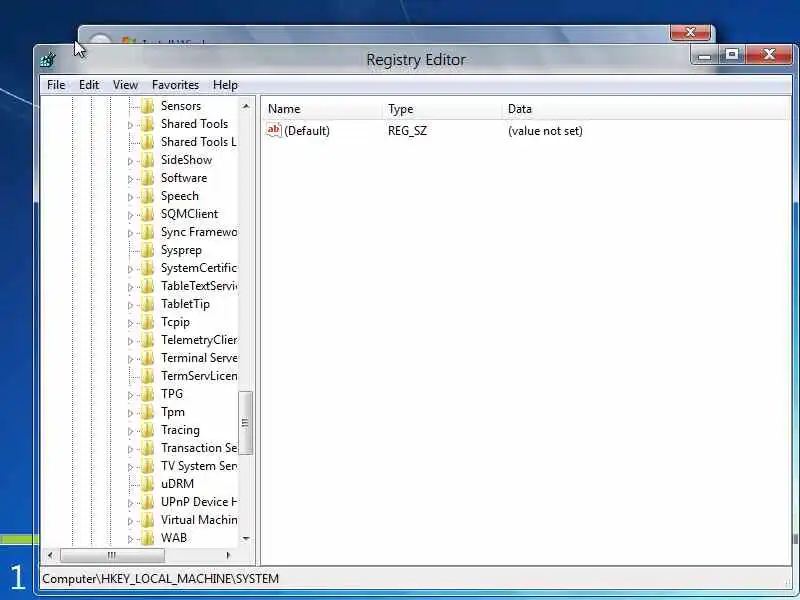Expand the Virtual Machine key
The width and height of the screenshot is (800, 600).
point(130,521)
